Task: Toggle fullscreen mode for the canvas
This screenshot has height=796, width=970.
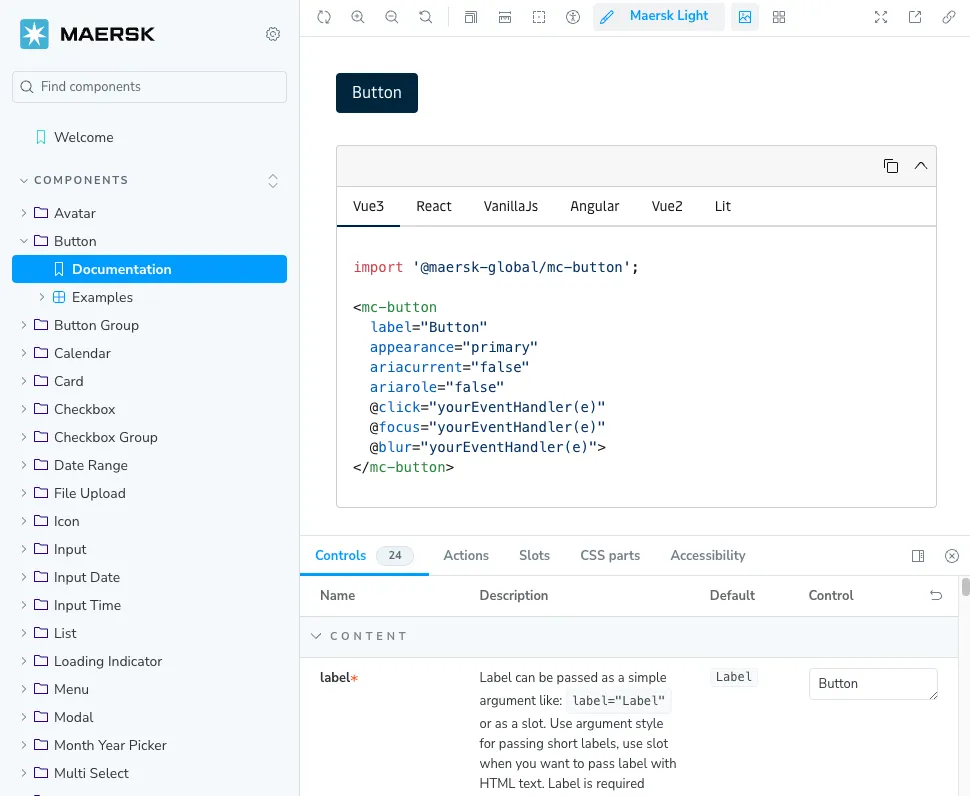Action: pos(880,17)
